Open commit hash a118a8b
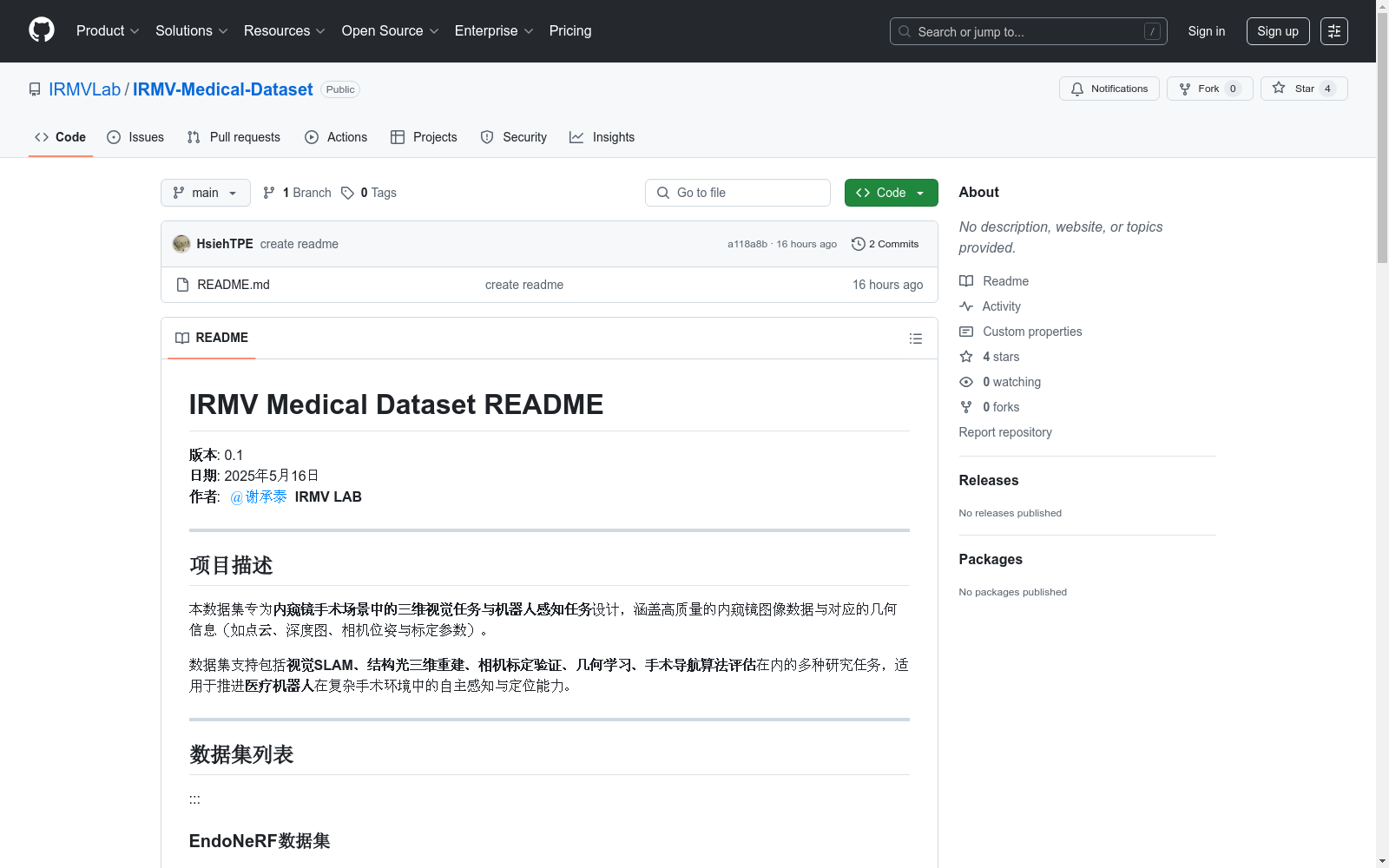The height and width of the screenshot is (868, 1389). tap(747, 244)
